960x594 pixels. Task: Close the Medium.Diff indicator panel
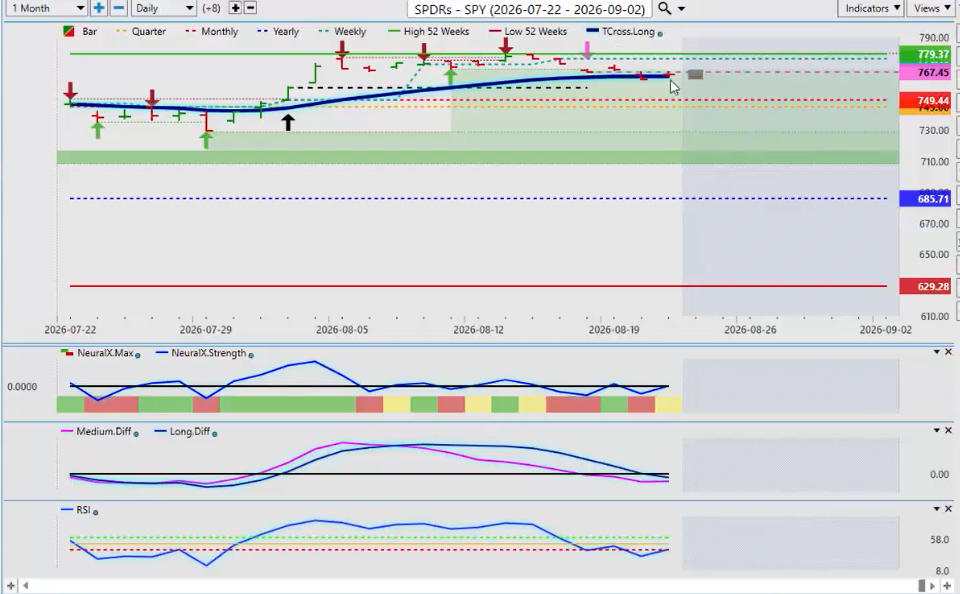[948, 430]
